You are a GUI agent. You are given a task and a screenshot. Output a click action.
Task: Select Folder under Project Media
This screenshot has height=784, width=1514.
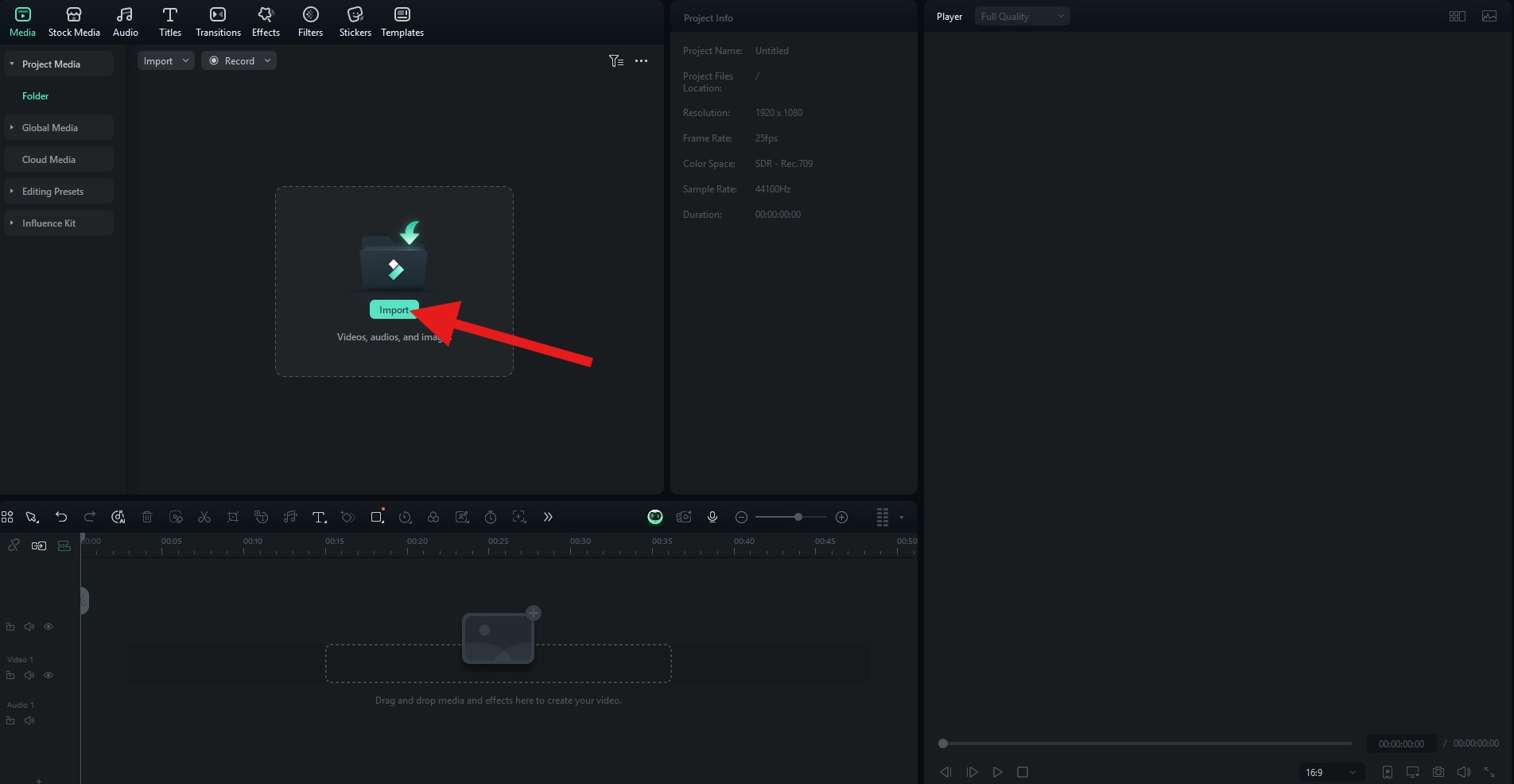click(x=35, y=95)
